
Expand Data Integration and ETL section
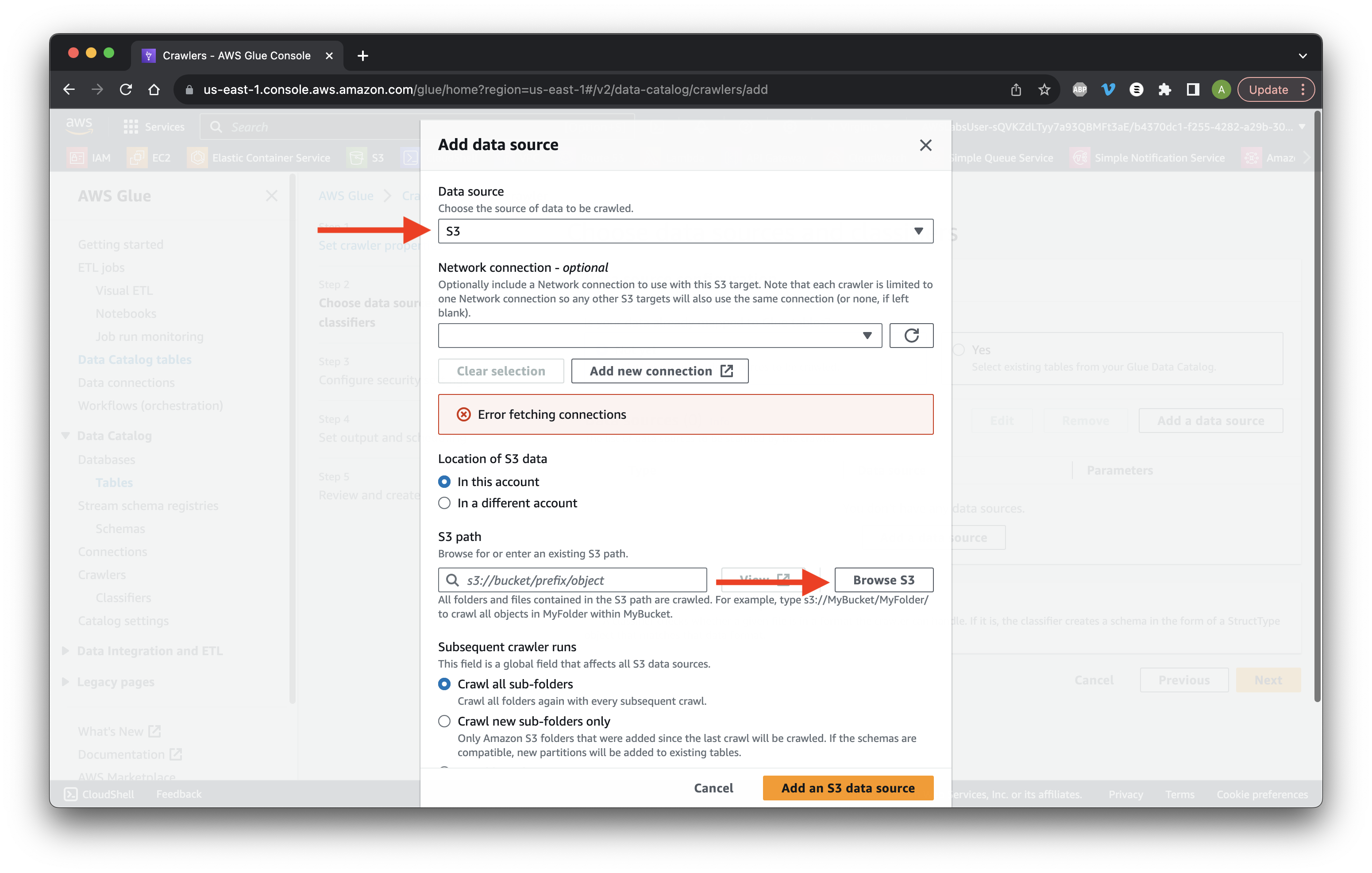66,651
